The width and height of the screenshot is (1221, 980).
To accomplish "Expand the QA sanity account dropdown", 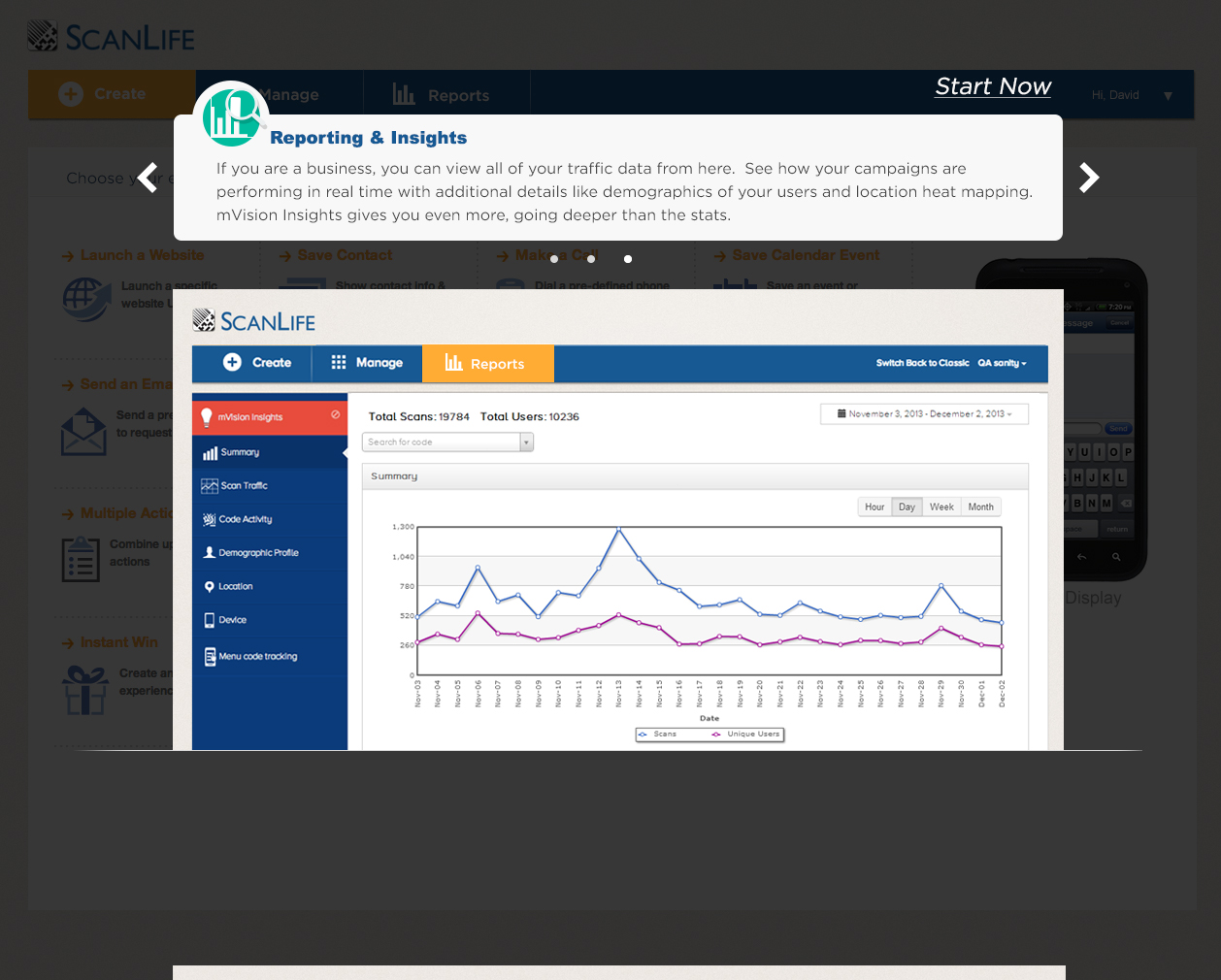I will (1002, 361).
